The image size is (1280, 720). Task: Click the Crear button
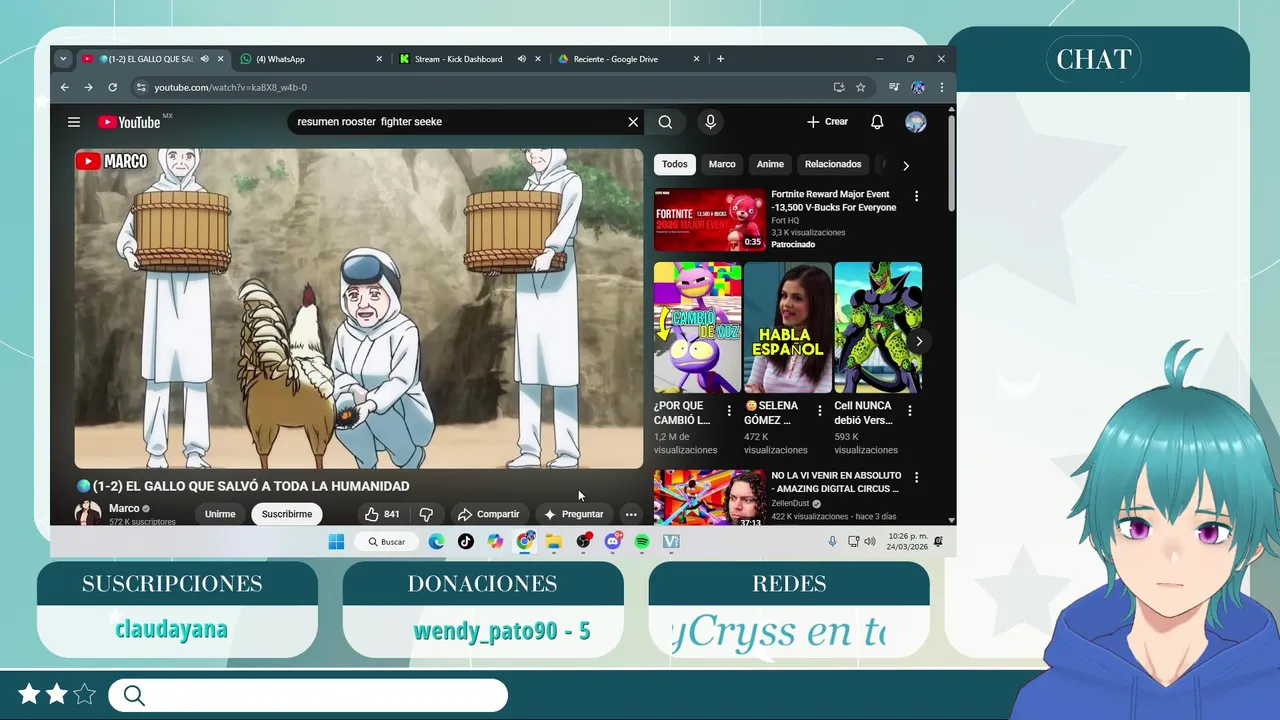click(828, 122)
